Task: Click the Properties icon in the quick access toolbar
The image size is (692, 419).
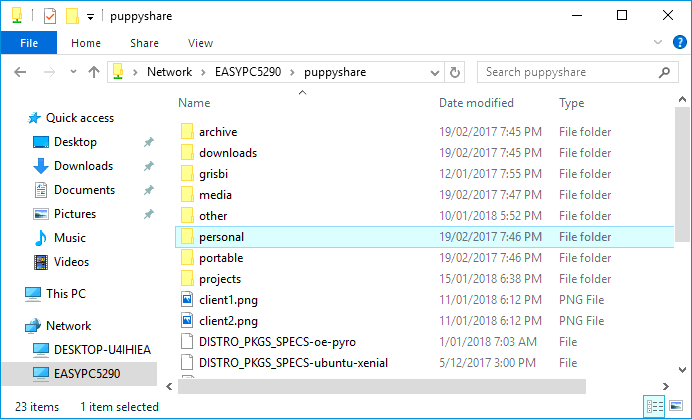Action: click(x=50, y=16)
